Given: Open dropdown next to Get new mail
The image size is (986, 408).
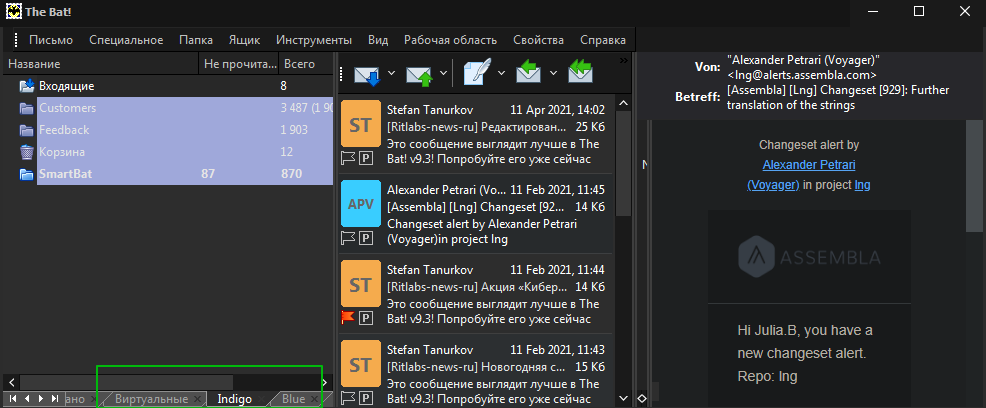Looking at the screenshot, I should [392, 73].
